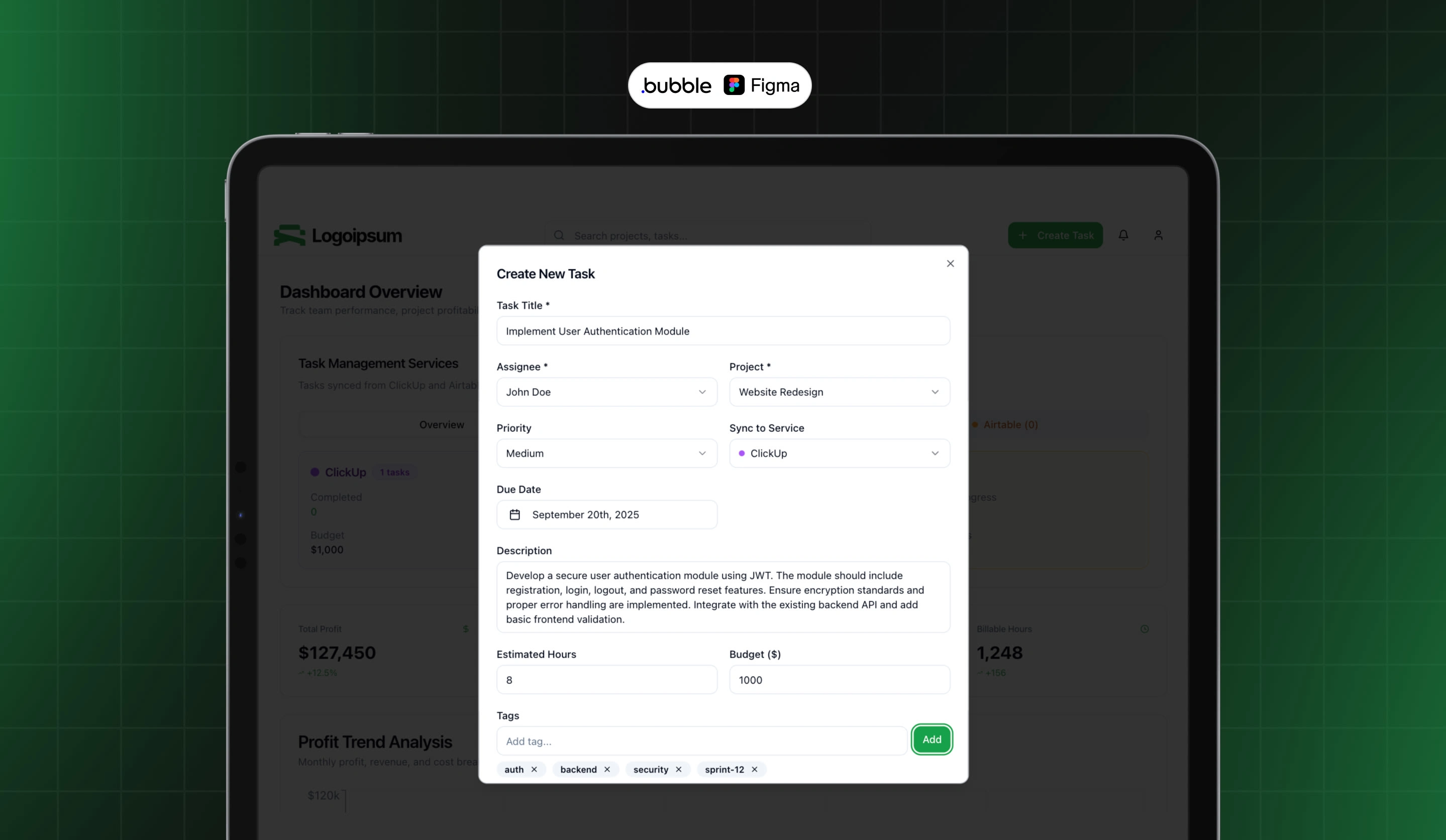
Task: Remove the auth tag
Action: [x=534, y=770]
